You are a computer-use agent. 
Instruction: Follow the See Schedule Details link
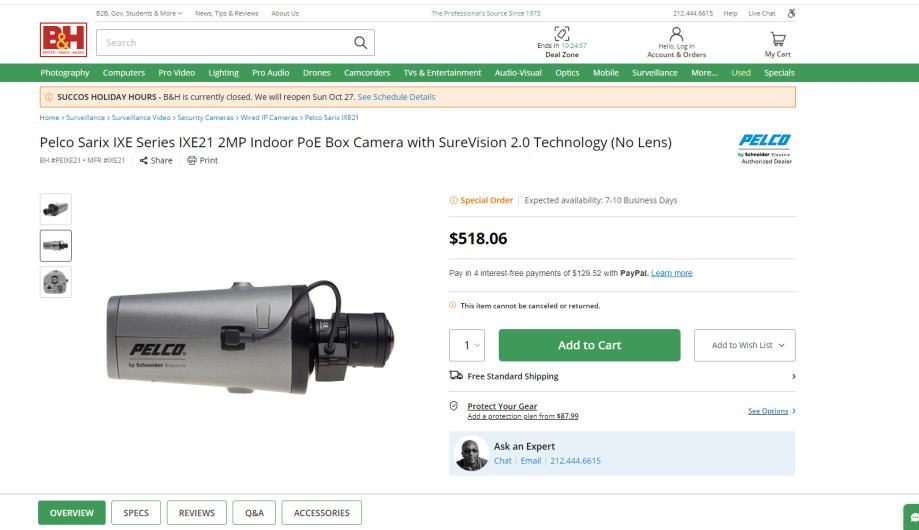(396, 96)
